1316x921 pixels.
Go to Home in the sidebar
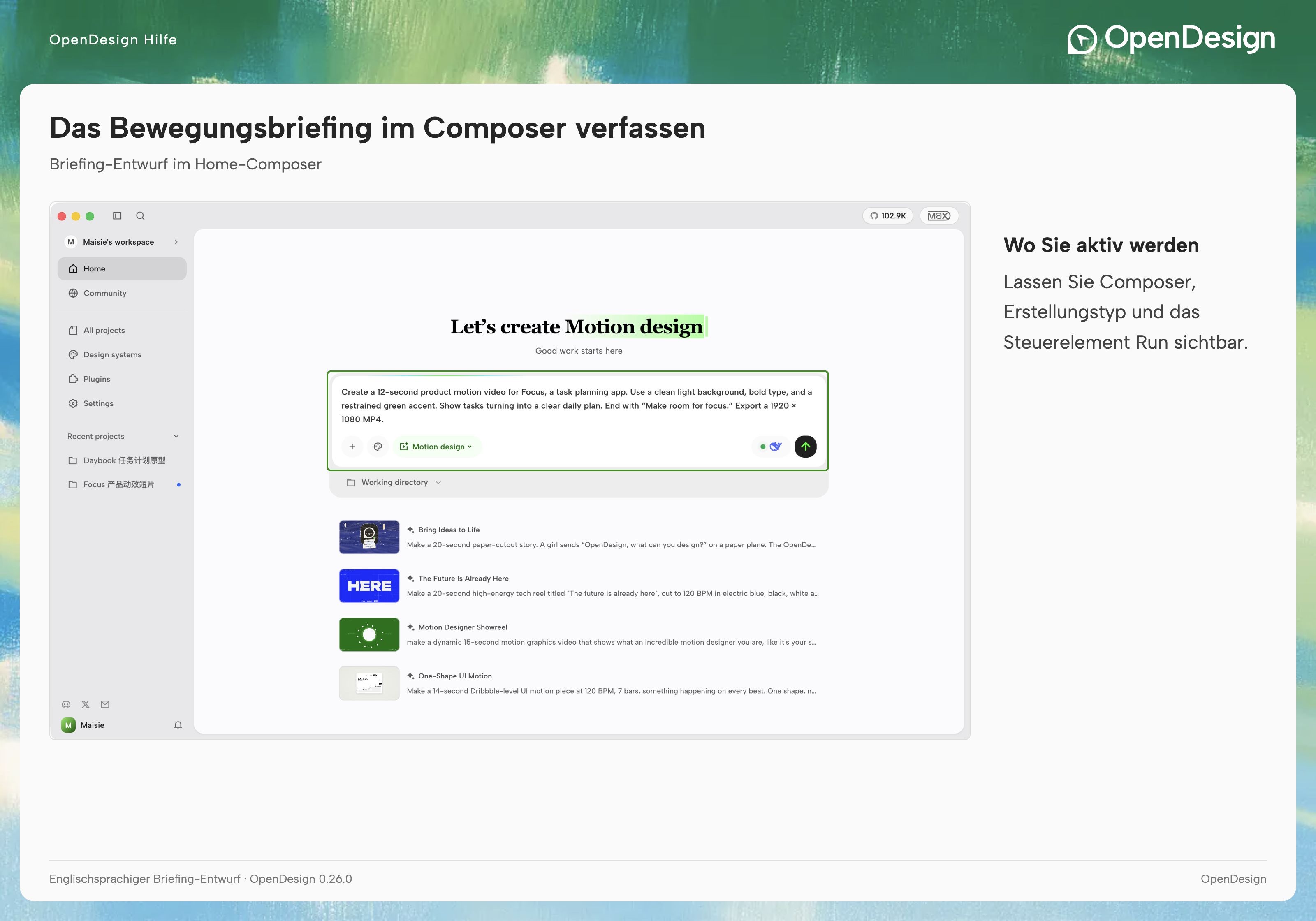[121, 269]
